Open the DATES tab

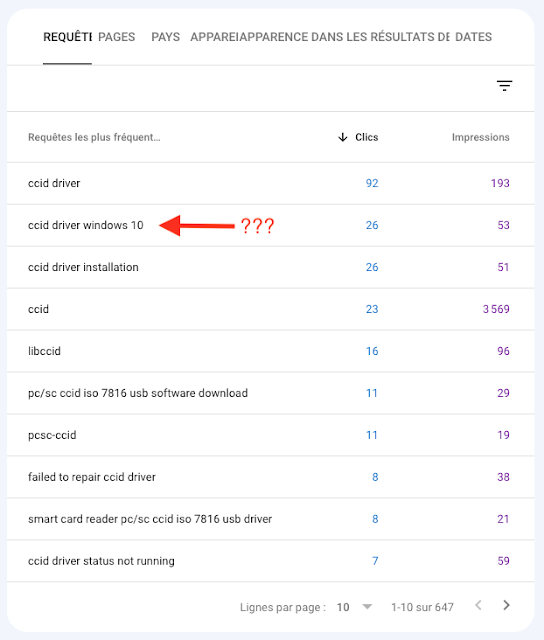[473, 37]
